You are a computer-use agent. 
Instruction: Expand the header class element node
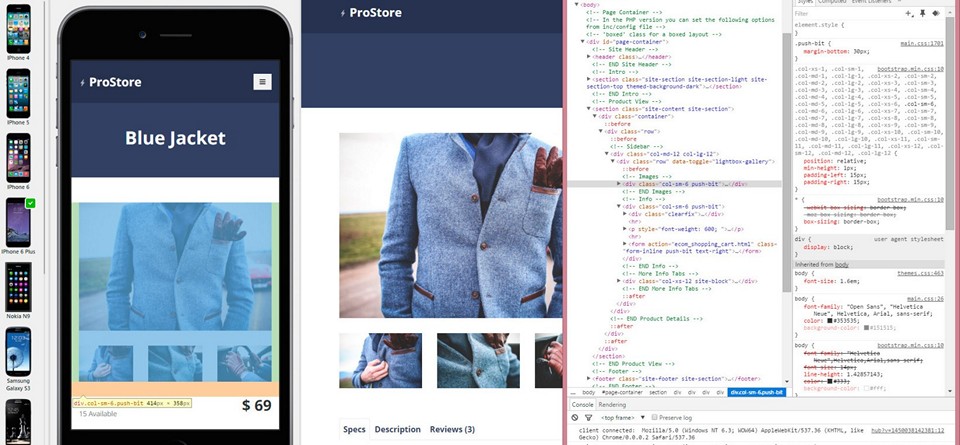[x=589, y=56]
